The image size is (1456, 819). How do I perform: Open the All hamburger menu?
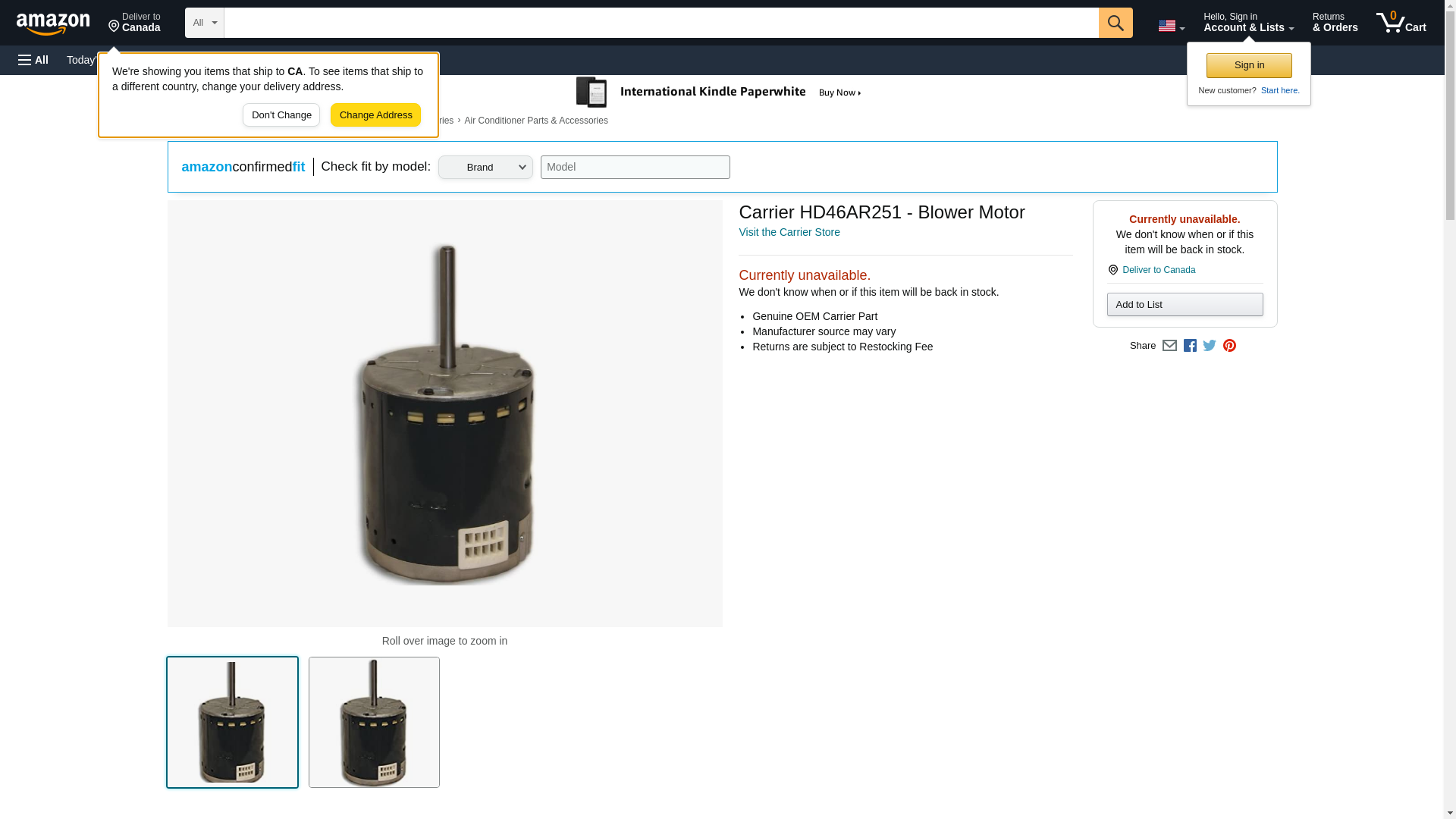coord(33,60)
